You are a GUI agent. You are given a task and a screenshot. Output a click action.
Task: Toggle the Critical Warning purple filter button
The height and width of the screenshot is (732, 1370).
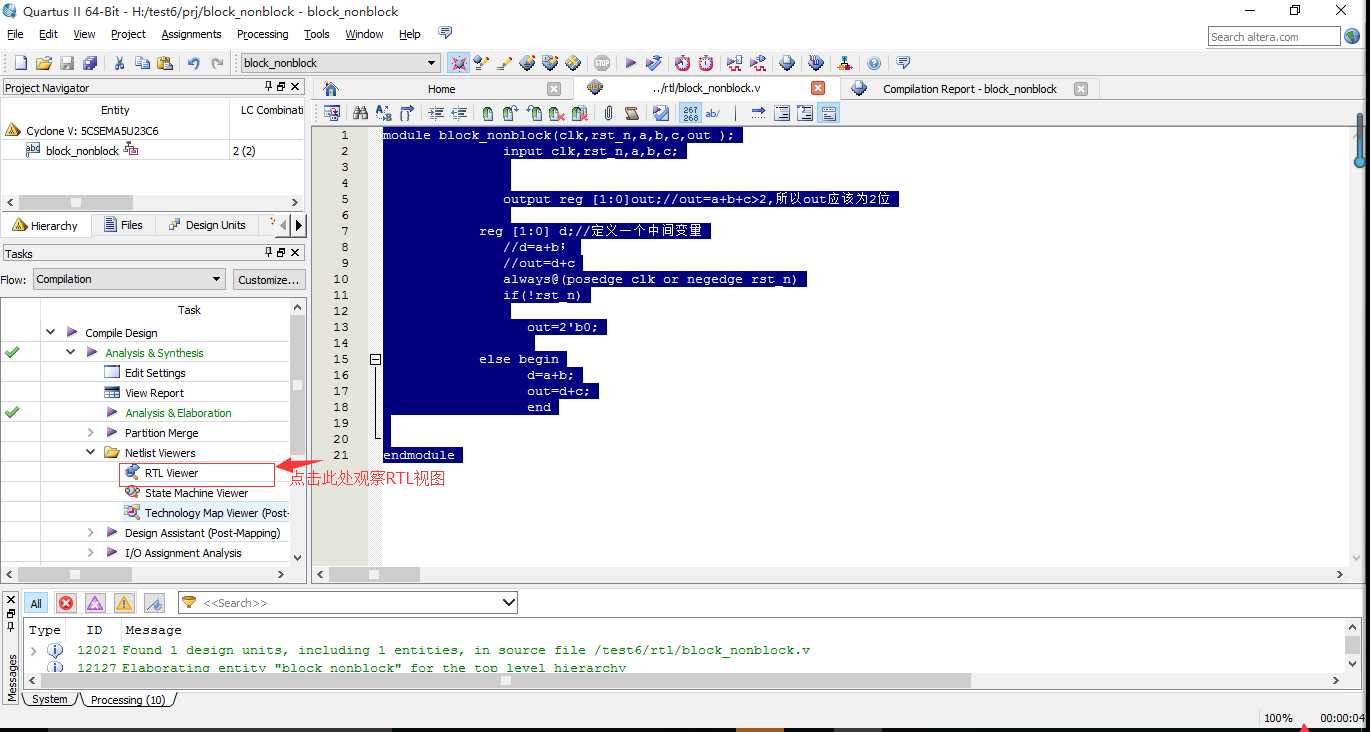coord(95,603)
